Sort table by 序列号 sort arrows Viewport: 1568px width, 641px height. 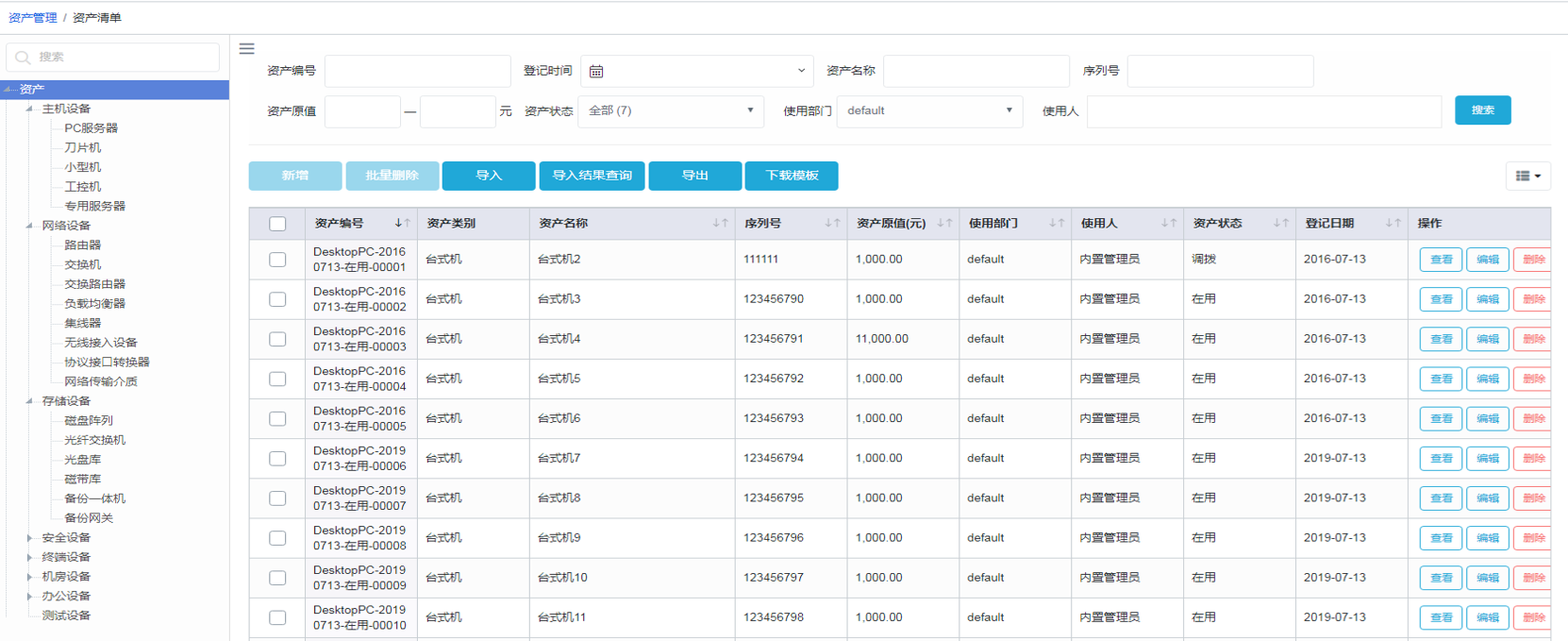pos(832,224)
